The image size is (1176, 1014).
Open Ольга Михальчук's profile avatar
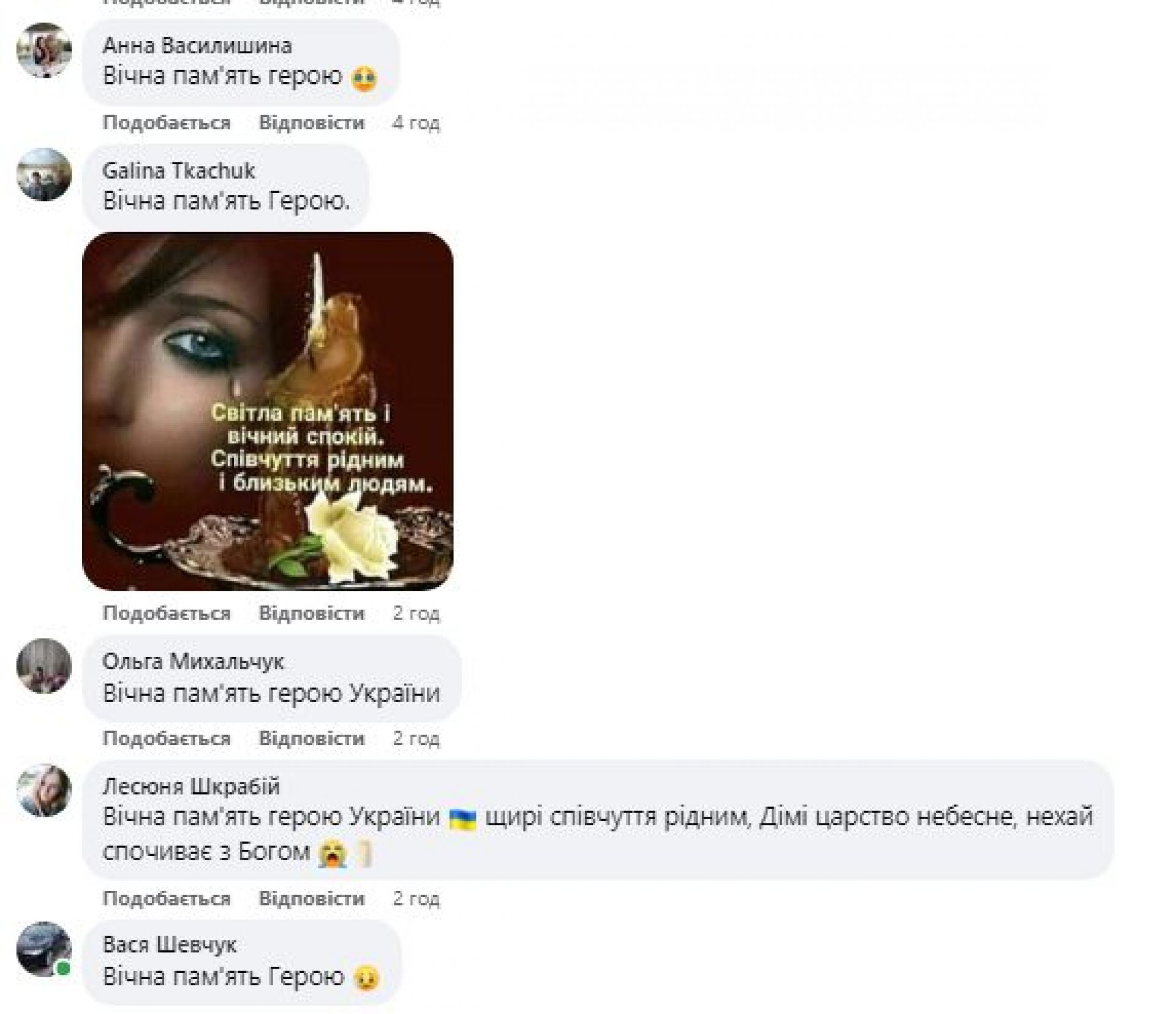pos(43,666)
